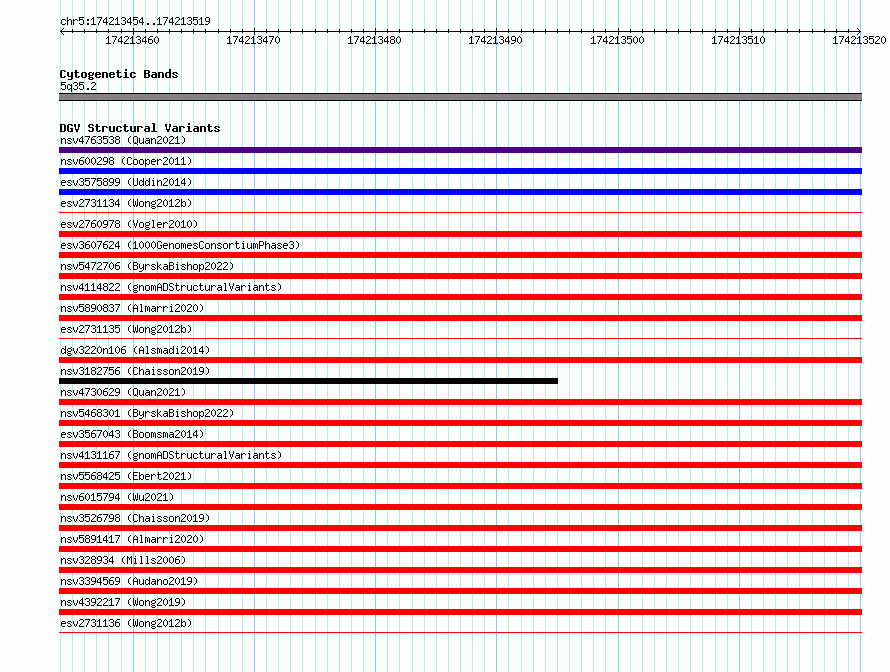
Task: Open nsv4114822 (gnomADStructuralVariants) label
Action: pos(171,287)
